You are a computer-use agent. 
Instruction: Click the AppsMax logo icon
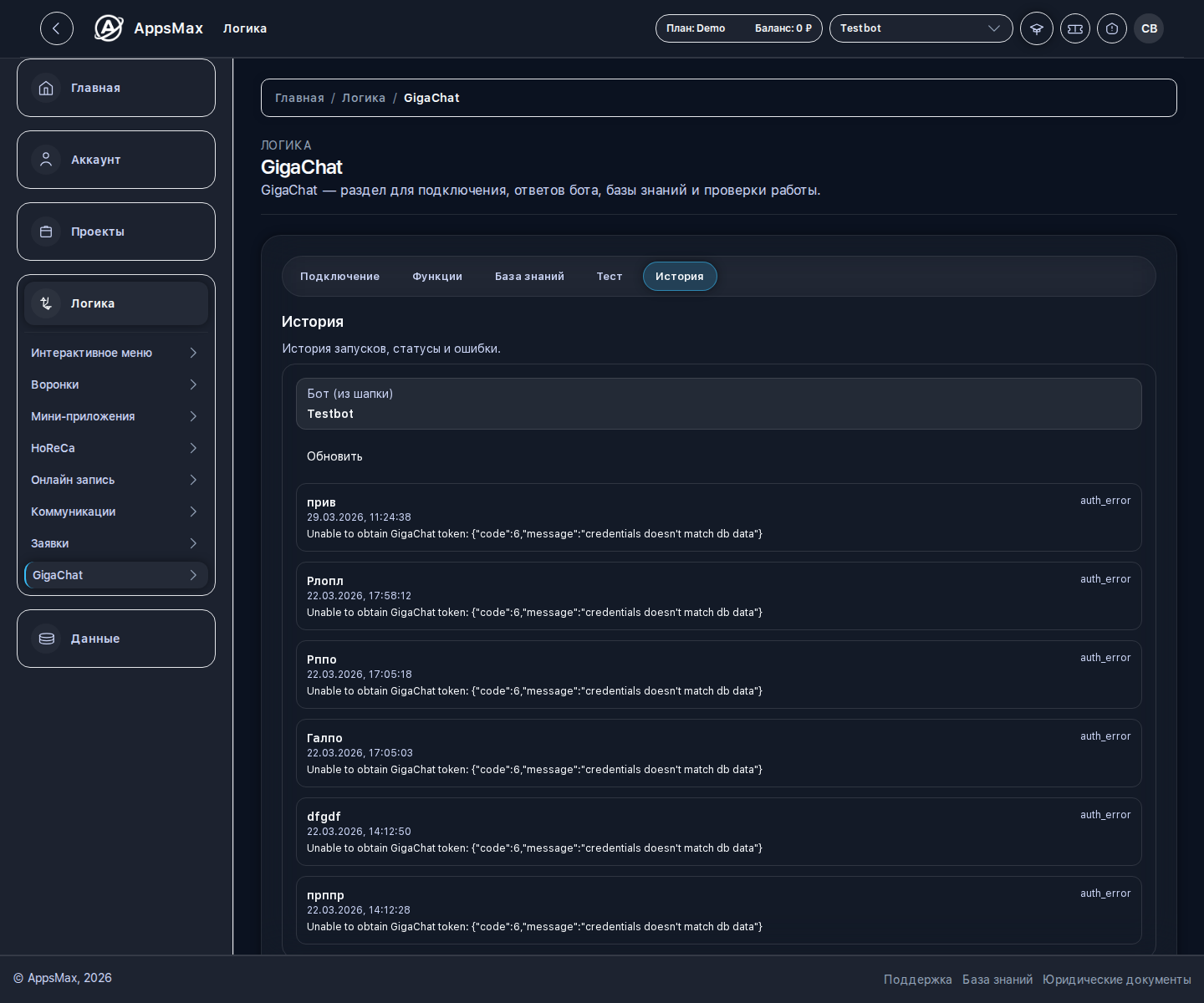109,28
